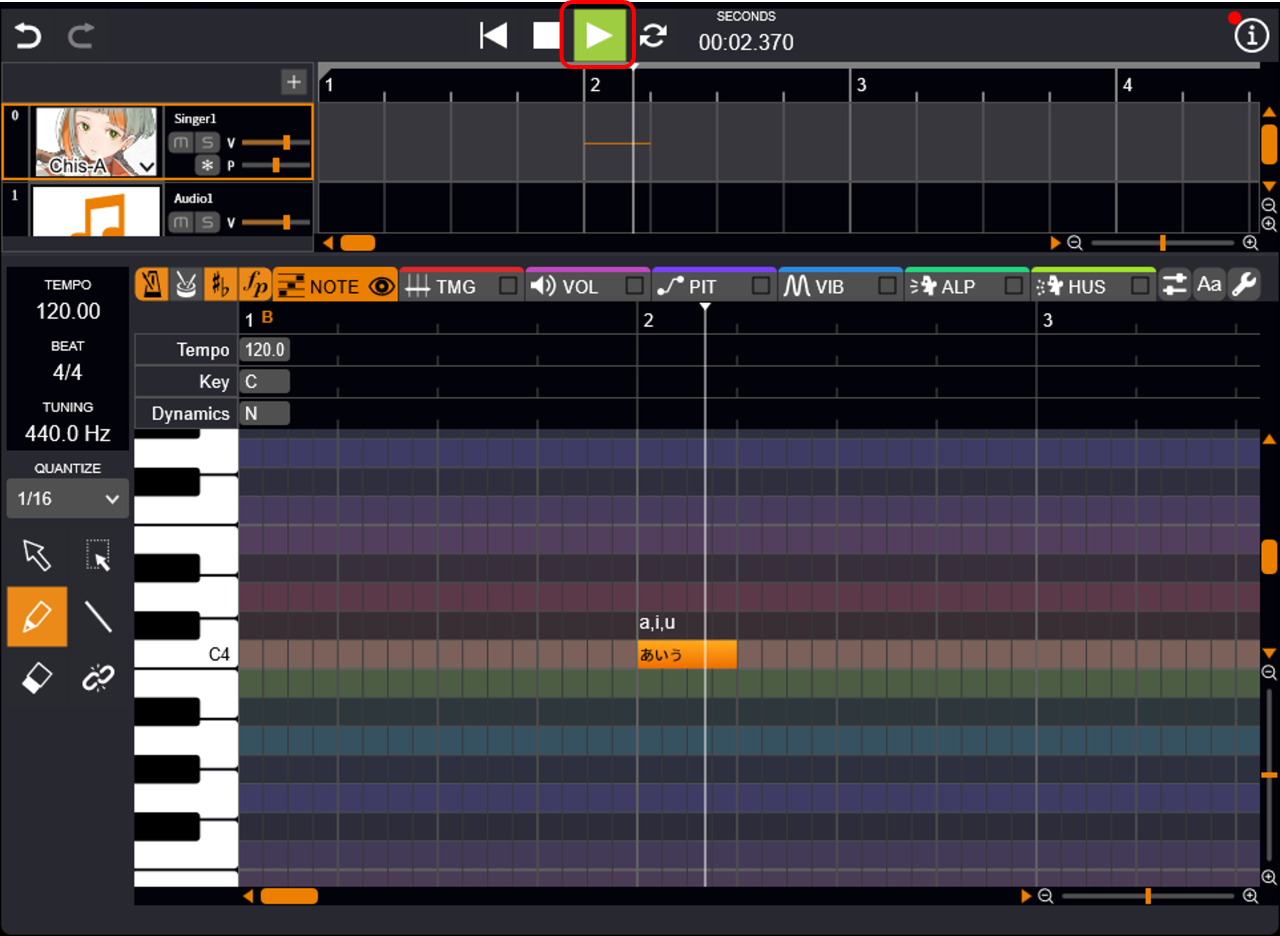Enable the PIT parameter checkbox
The width and height of the screenshot is (1280, 936).
tap(761, 287)
